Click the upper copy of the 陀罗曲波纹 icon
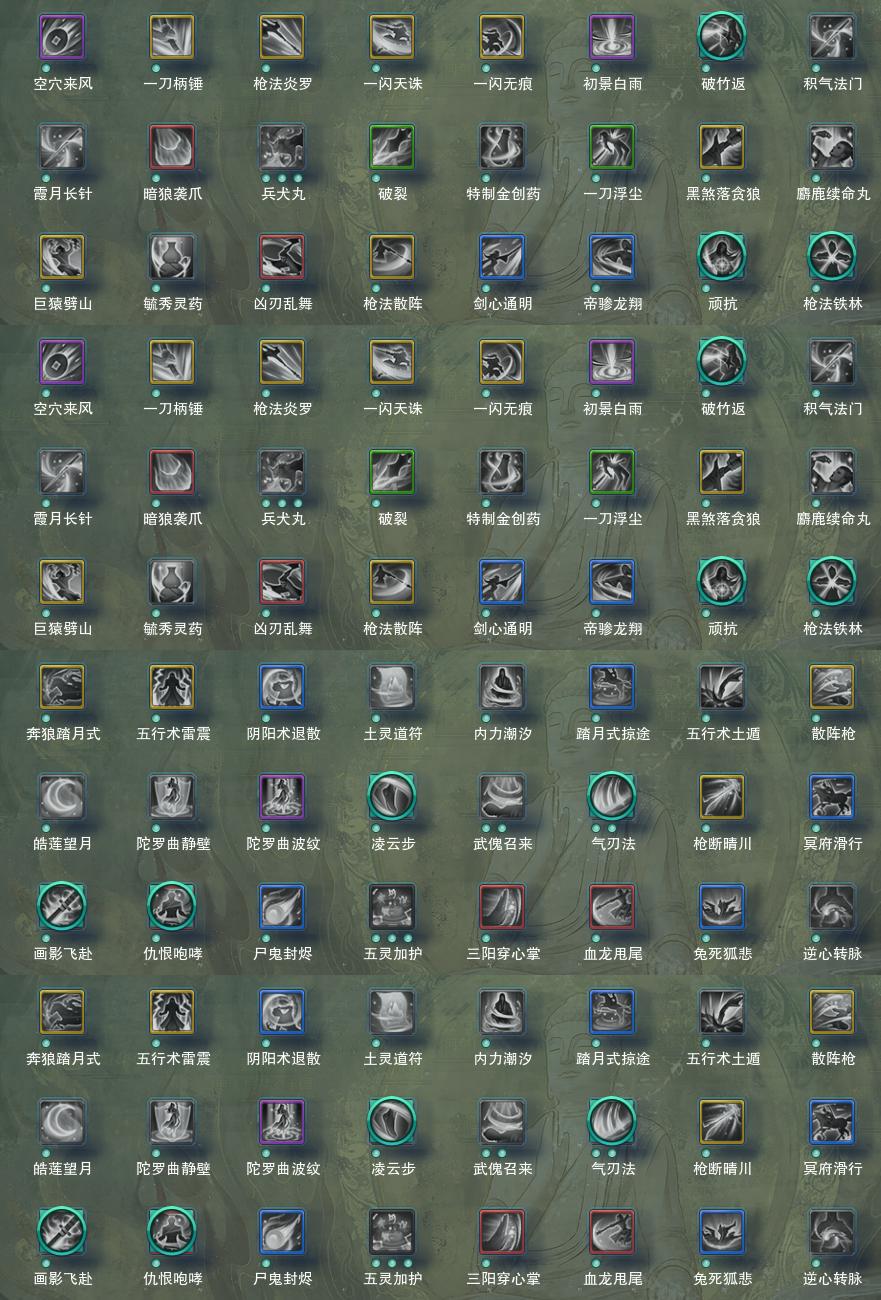 point(282,797)
